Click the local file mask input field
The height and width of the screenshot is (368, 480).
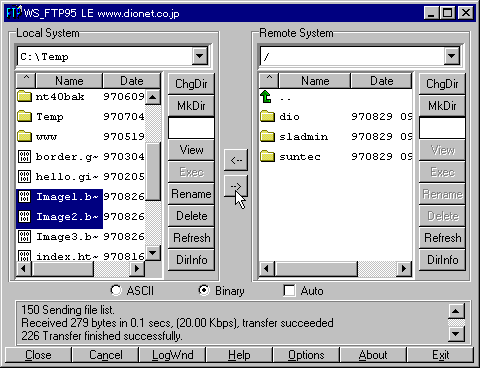click(x=191, y=128)
